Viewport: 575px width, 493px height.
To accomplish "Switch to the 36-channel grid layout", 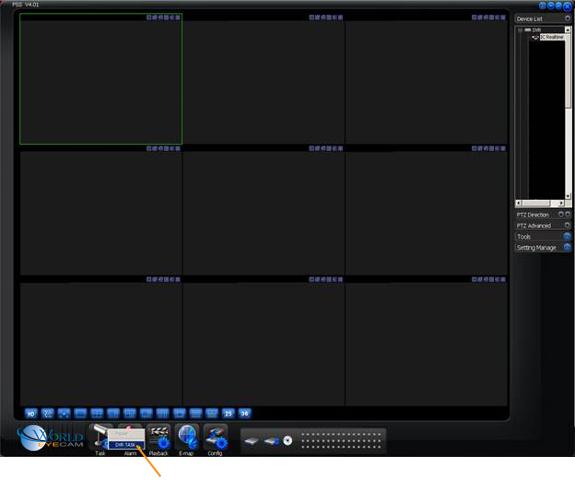I will click(x=245, y=413).
